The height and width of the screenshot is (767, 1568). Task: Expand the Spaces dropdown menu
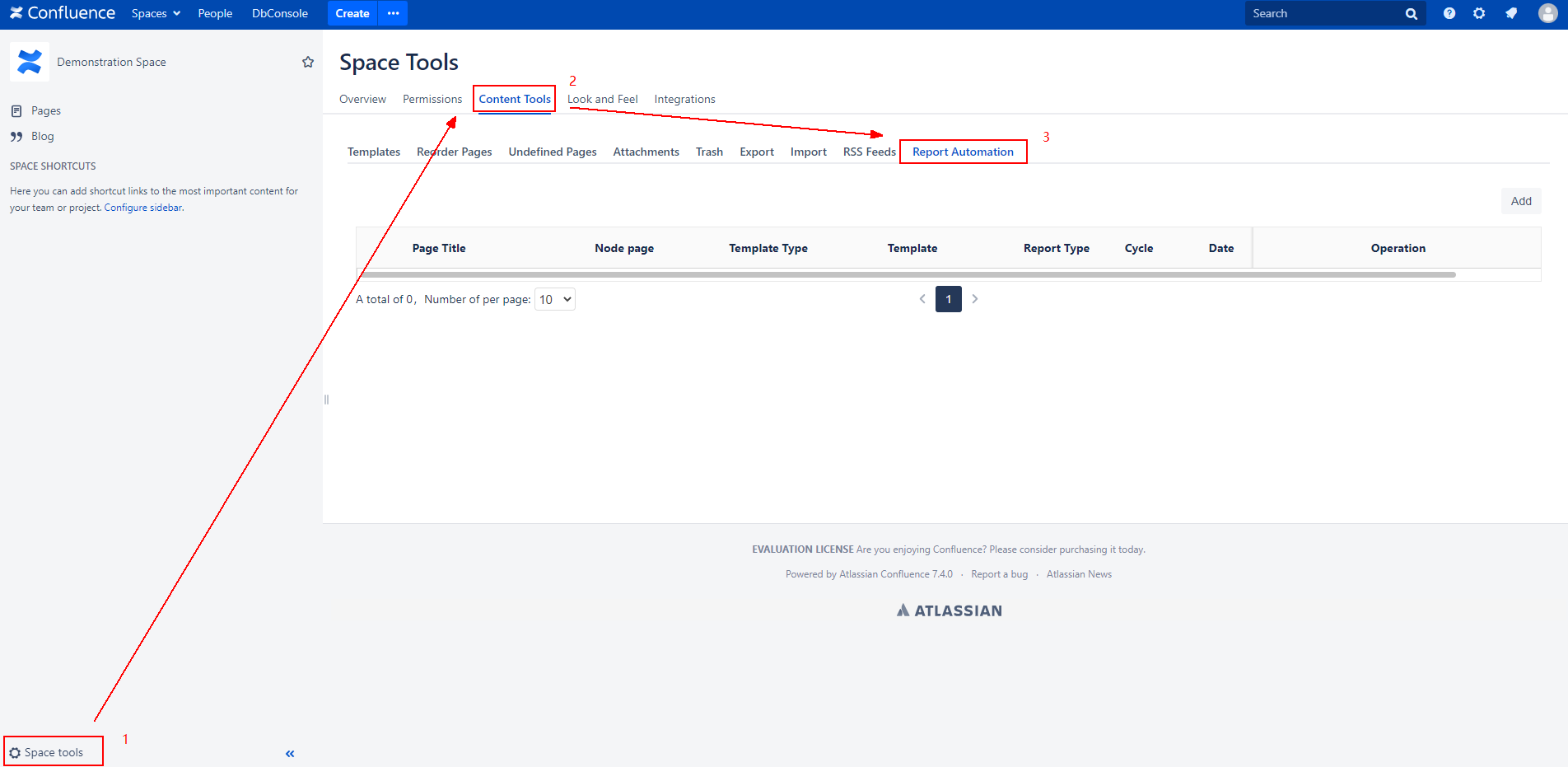156,13
